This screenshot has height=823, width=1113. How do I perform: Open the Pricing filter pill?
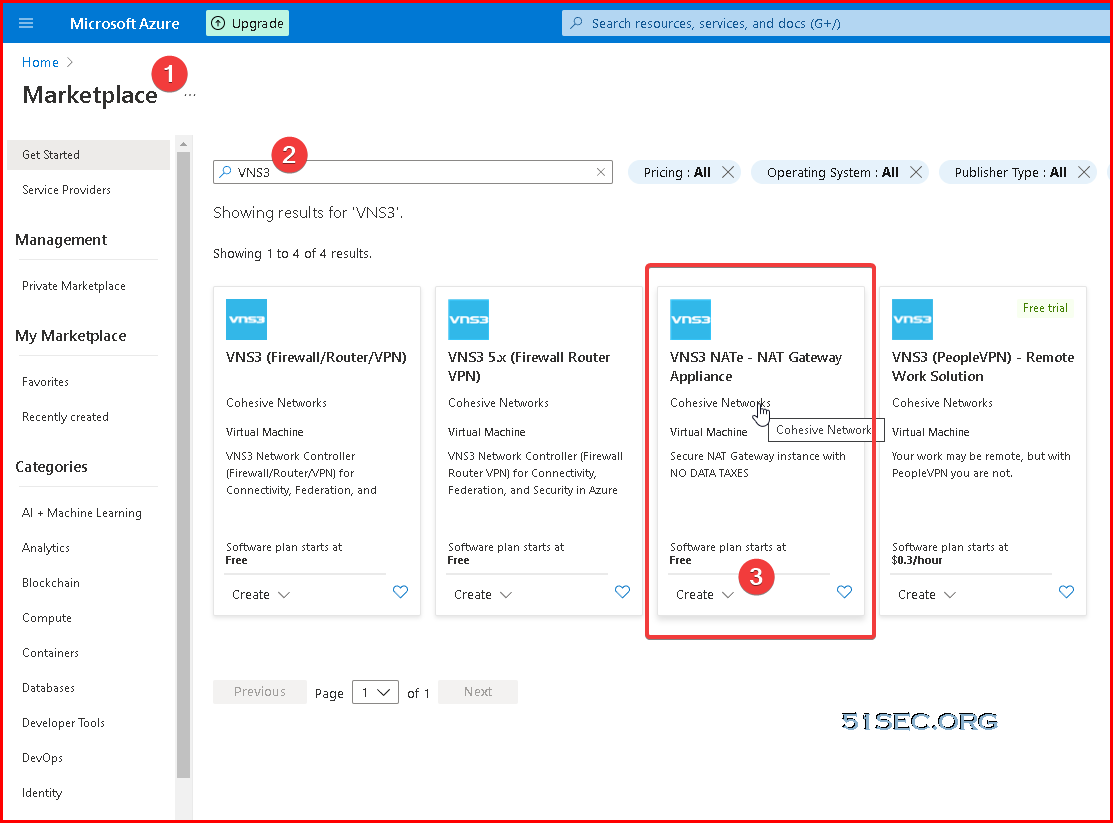click(676, 173)
